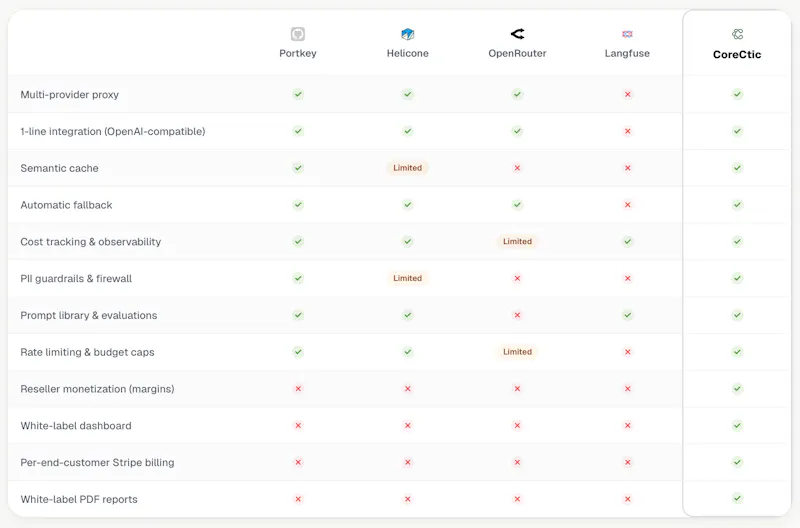Click the CoreCtic logo icon
This screenshot has width=800, height=528.
[737, 34]
